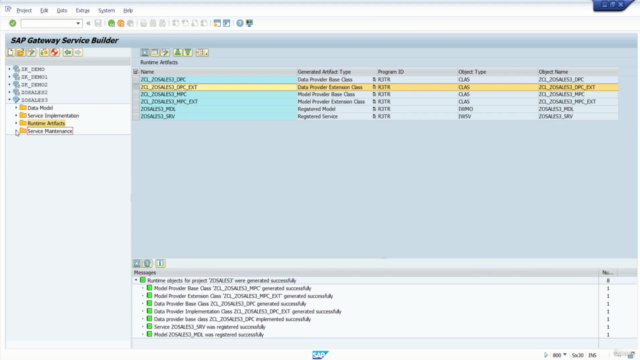Click the left navigation arrow above tree
640x360 pixels.
pyautogui.click(x=67, y=52)
